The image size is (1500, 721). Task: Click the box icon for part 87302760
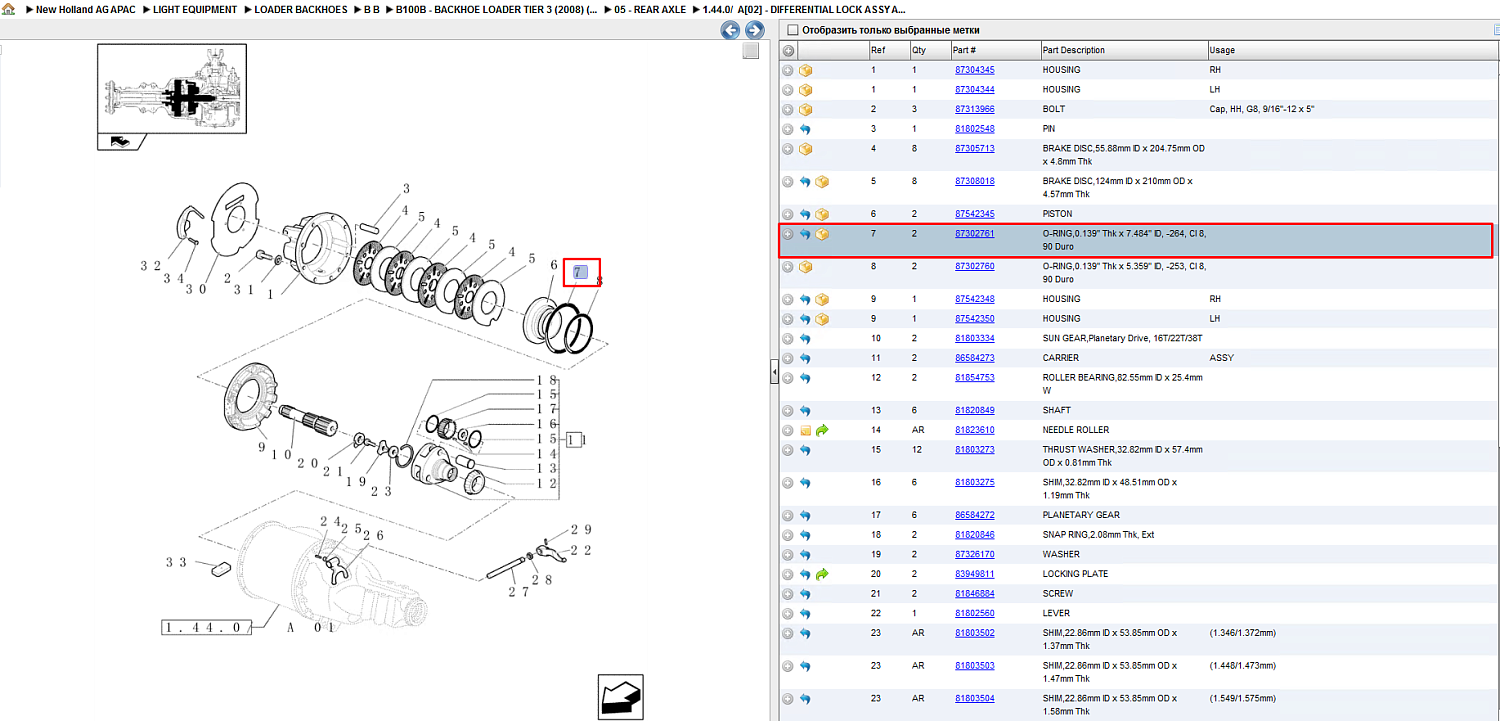click(x=806, y=267)
